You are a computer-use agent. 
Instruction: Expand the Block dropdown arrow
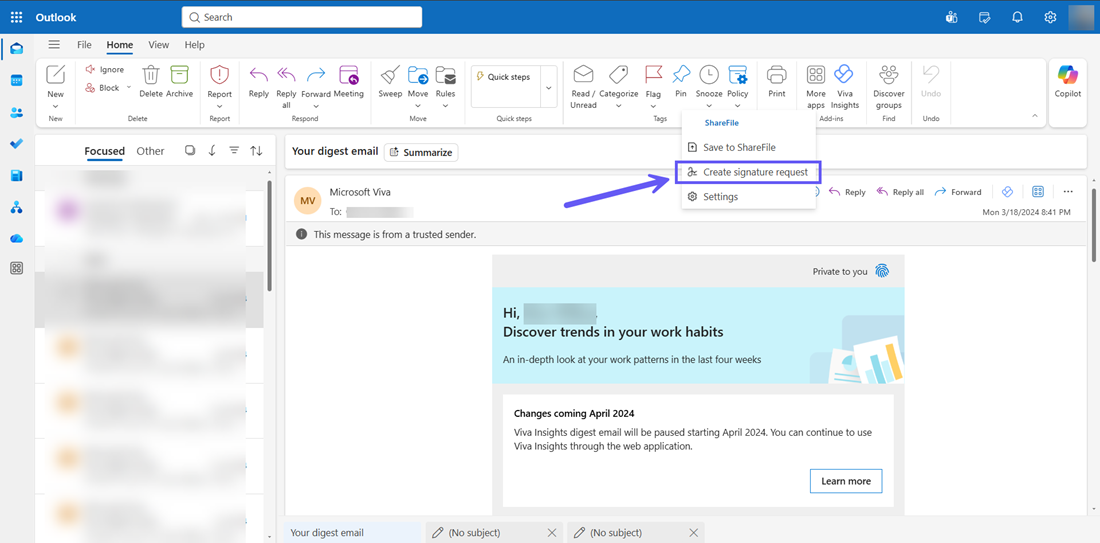coord(128,88)
